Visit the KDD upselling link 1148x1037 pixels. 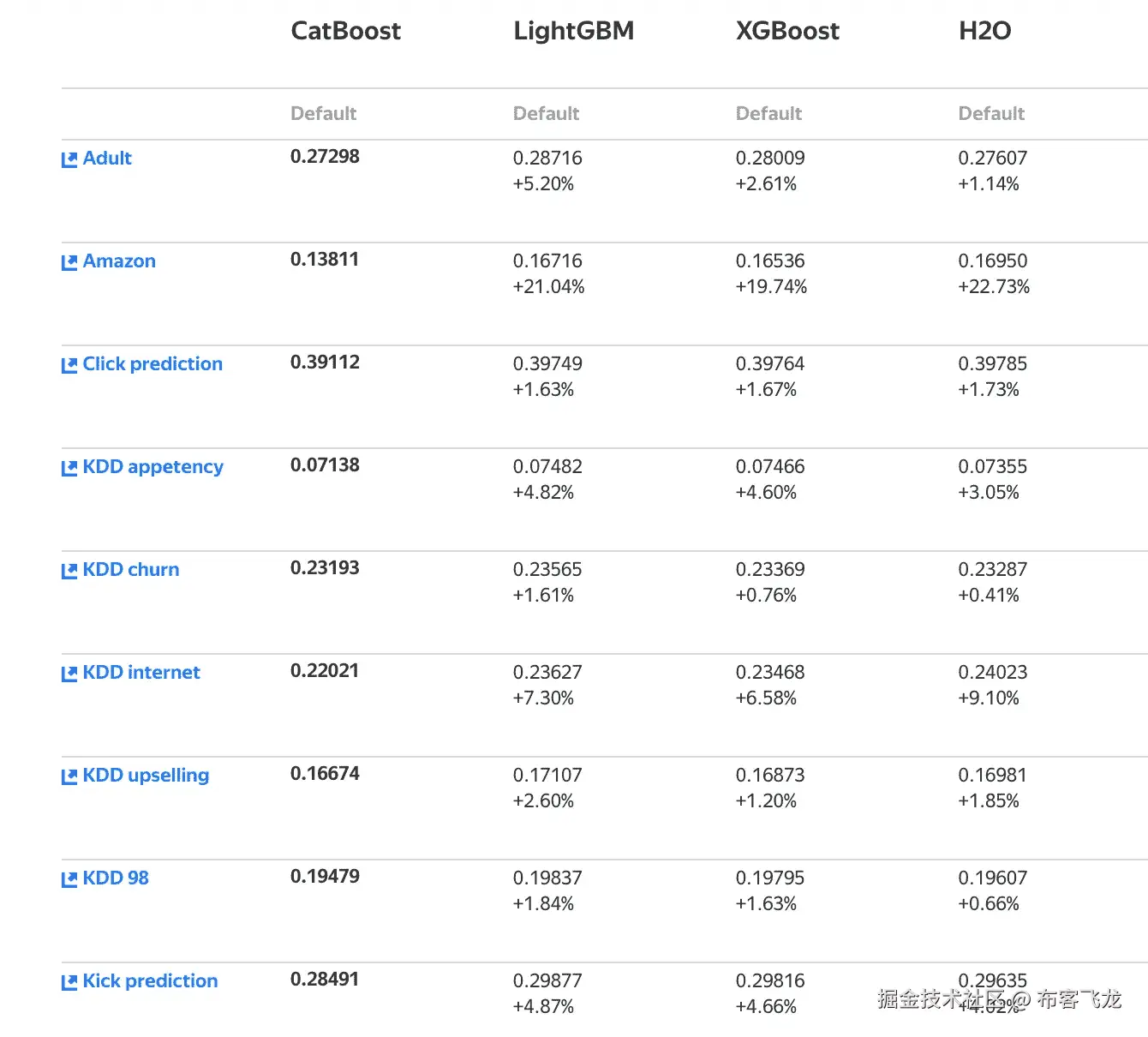click(146, 776)
